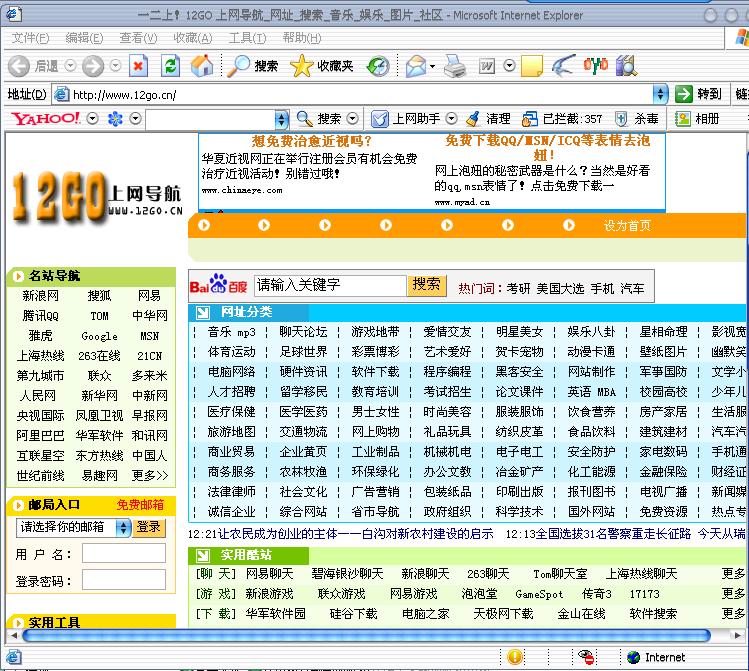The image size is (749, 671).
Task: Click the 杀毒 antivirus toolbar icon
Action: coord(621,118)
